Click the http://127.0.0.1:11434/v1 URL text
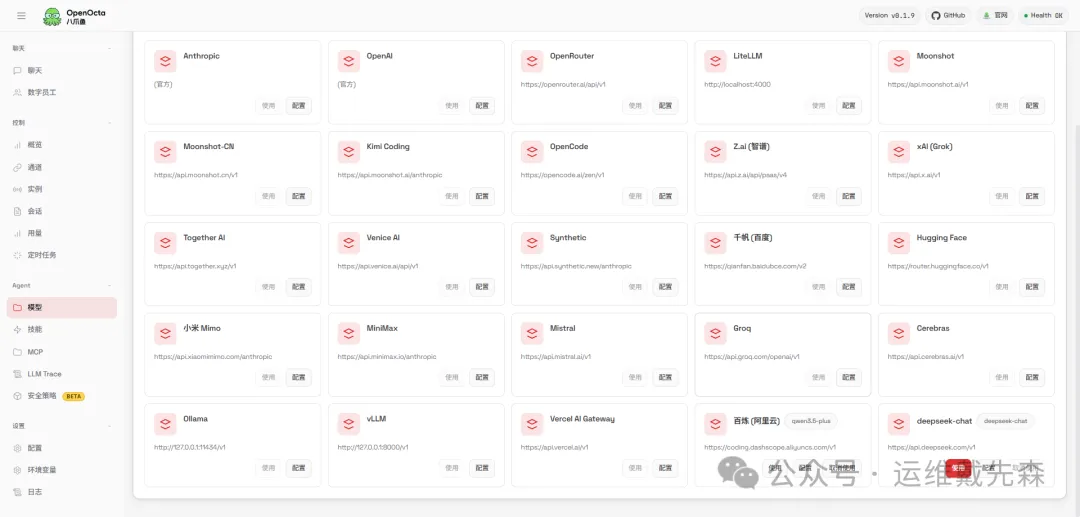1080x517 pixels. pyautogui.click(x=189, y=447)
